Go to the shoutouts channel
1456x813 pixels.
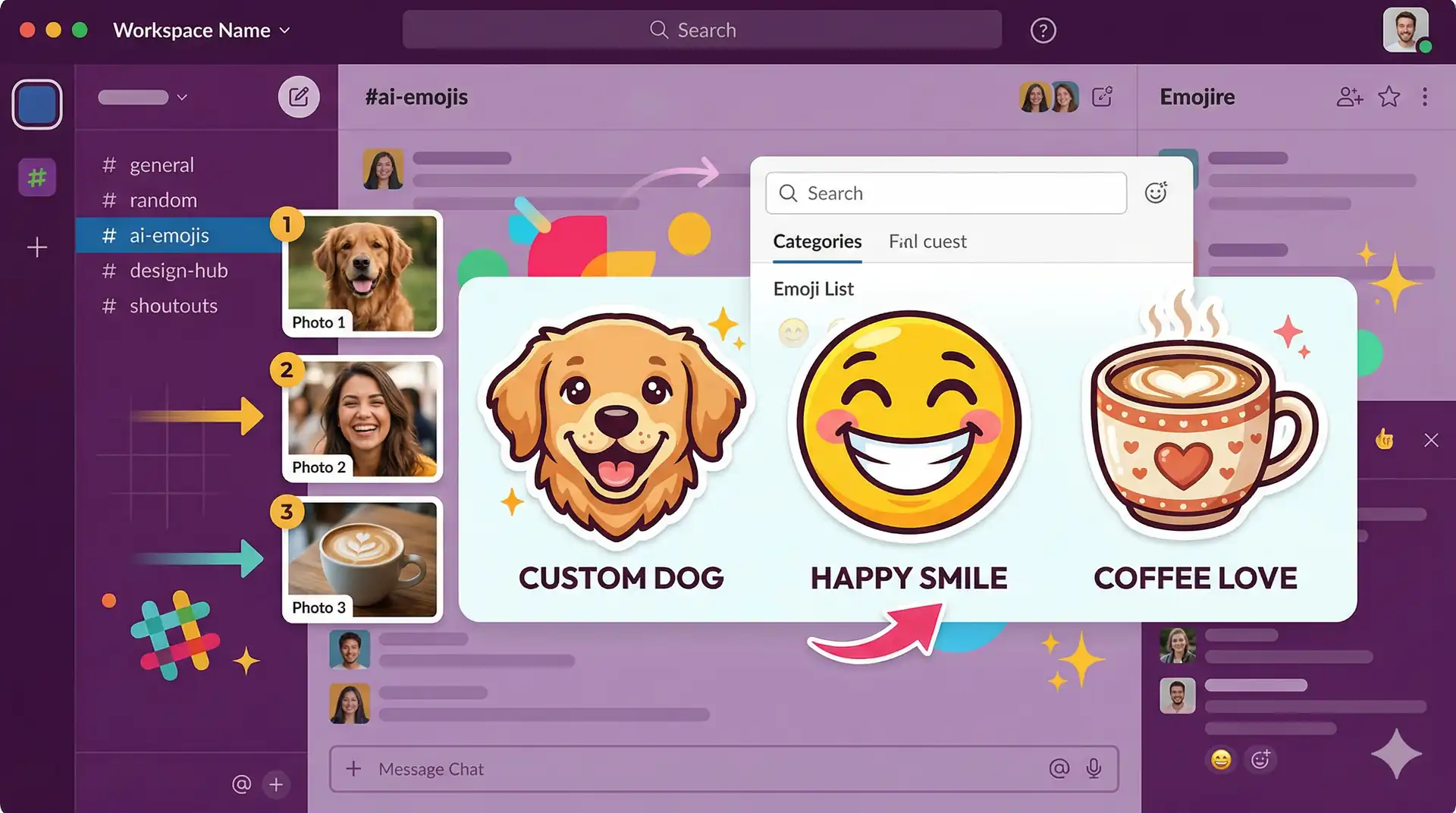[x=173, y=306]
